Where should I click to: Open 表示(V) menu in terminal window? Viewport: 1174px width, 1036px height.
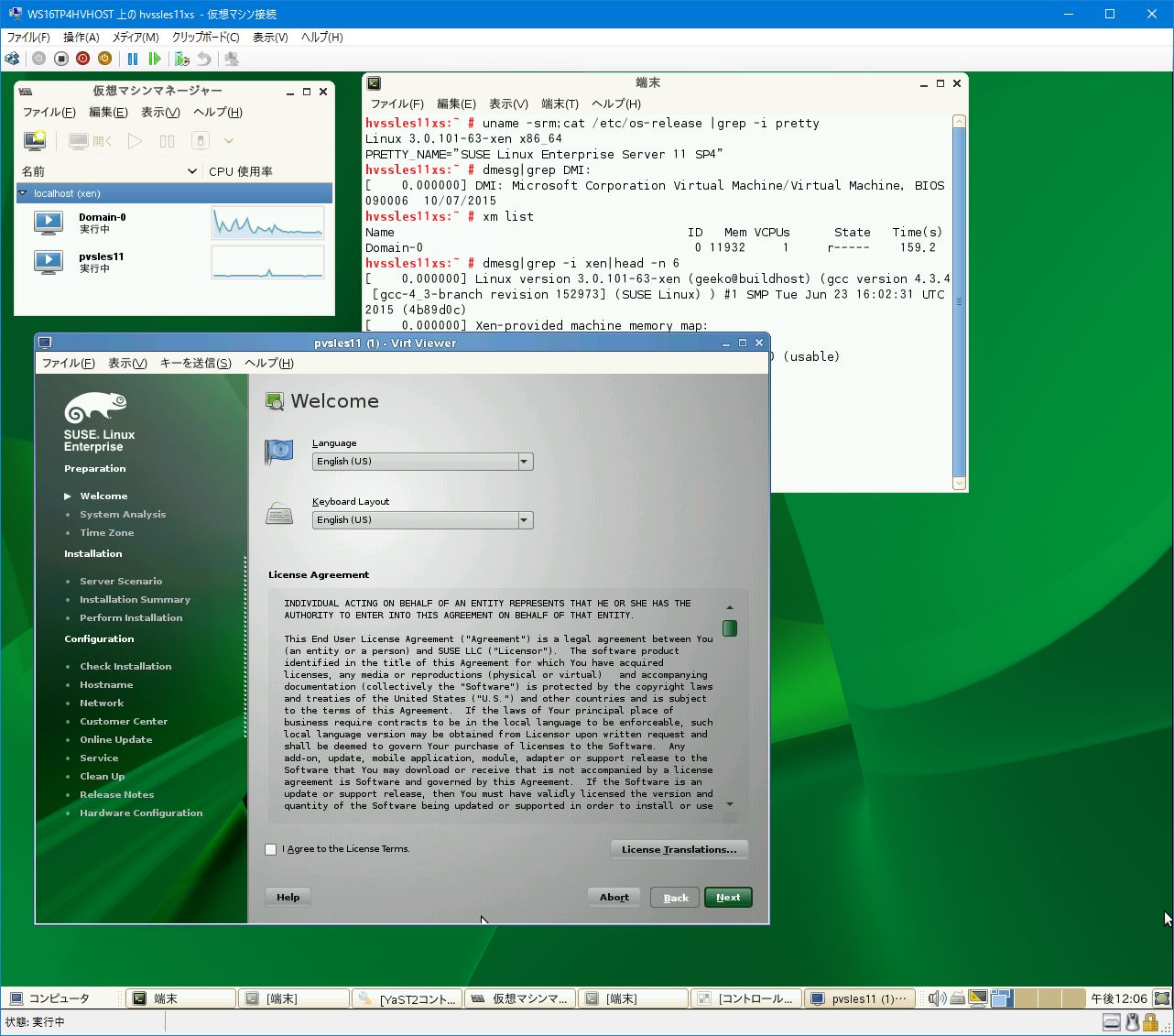(508, 104)
